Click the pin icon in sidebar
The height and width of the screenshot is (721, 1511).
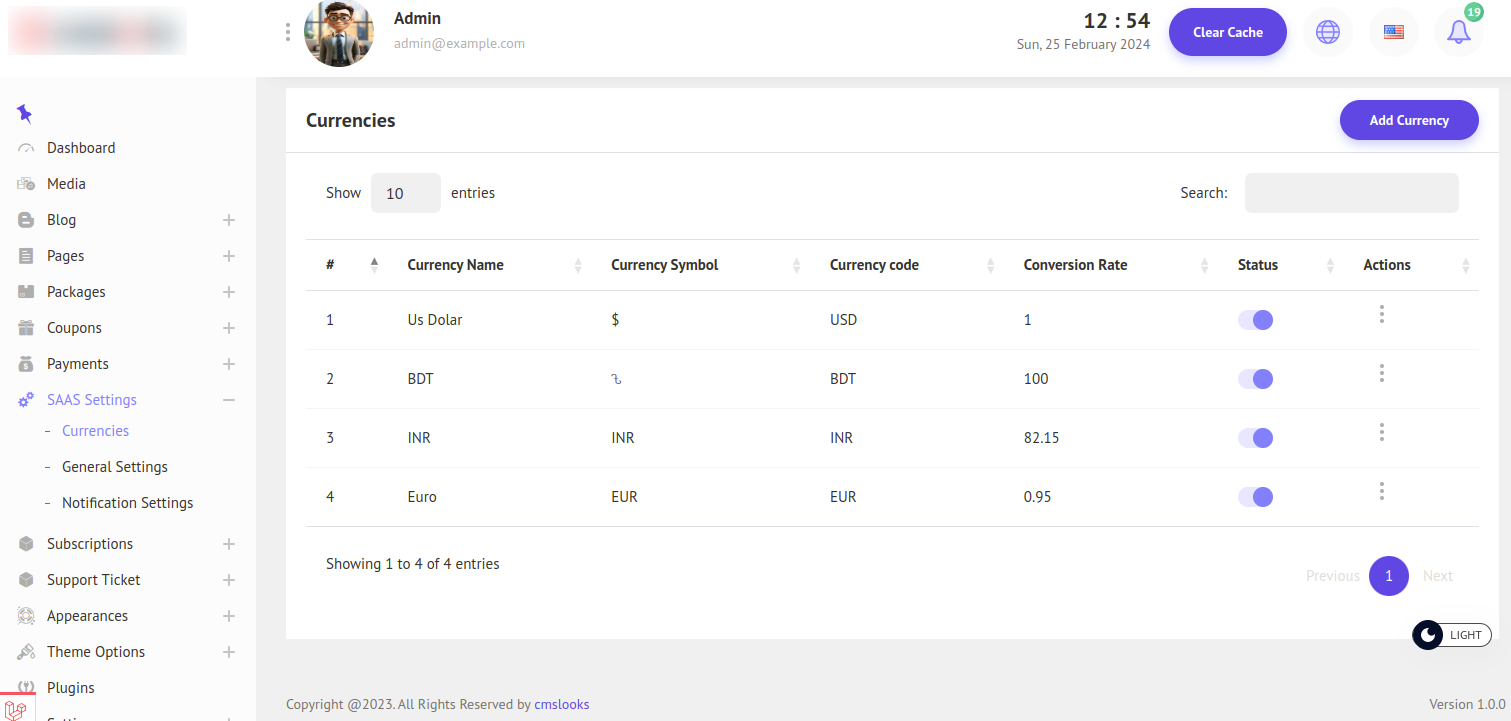pyautogui.click(x=25, y=114)
